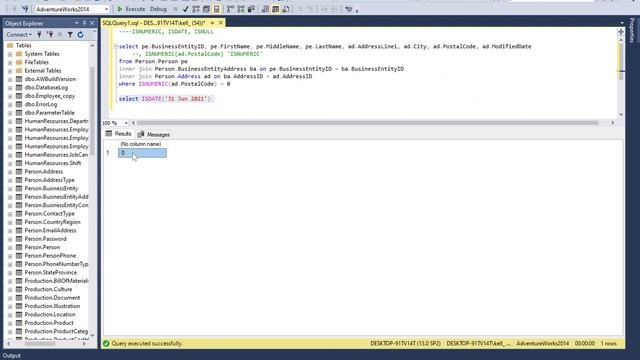640x360 pixels.
Task: Click the Results to Text icon
Action: click(265, 9)
